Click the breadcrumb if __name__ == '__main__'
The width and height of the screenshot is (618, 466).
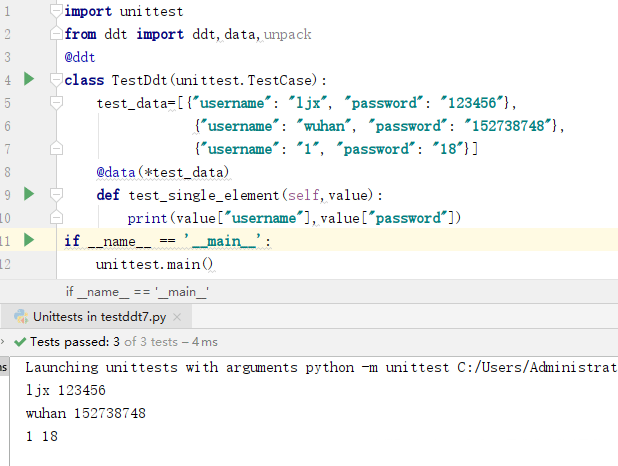136,292
